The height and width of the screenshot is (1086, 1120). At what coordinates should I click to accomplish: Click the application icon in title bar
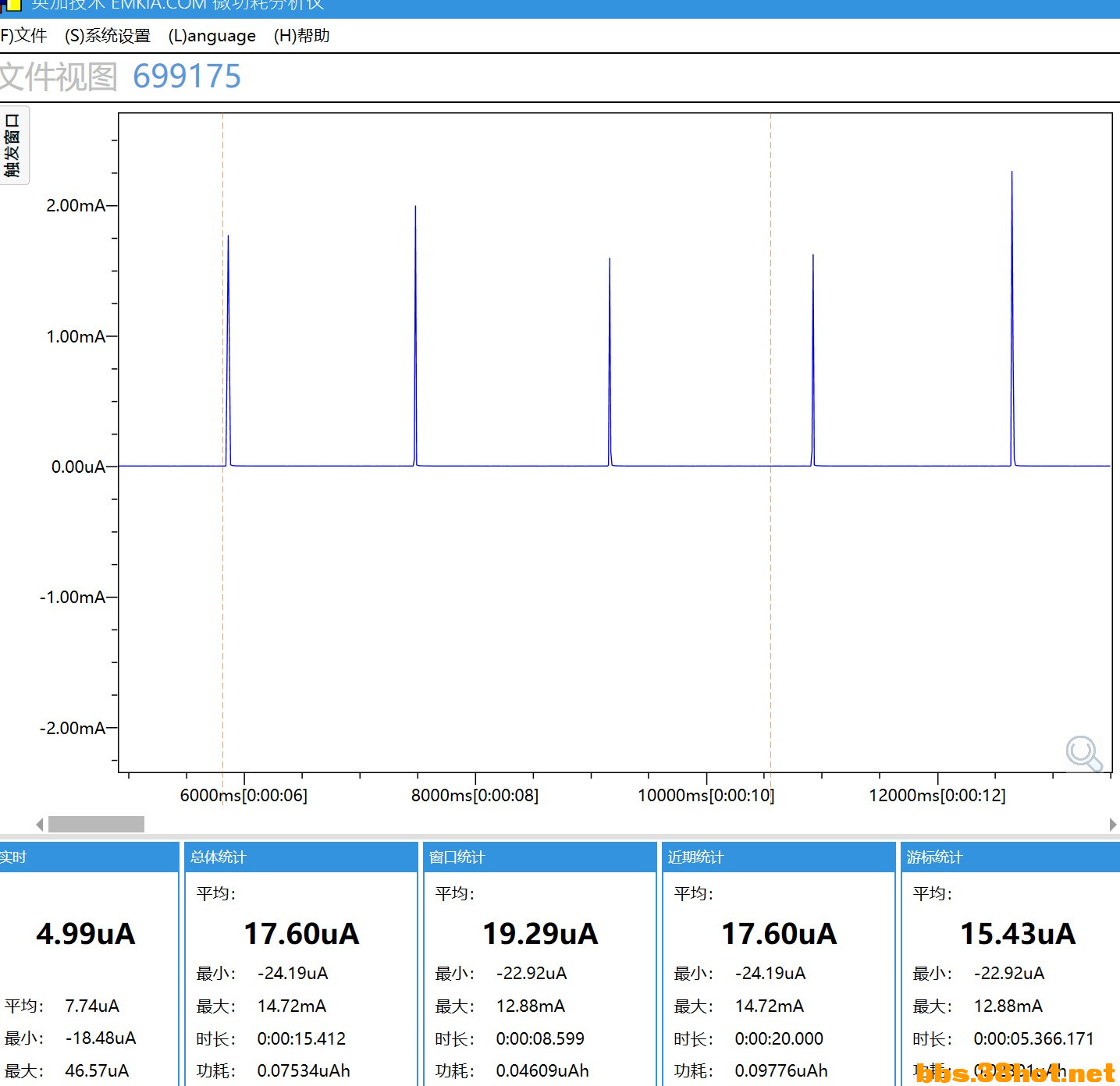[x=11, y=5]
